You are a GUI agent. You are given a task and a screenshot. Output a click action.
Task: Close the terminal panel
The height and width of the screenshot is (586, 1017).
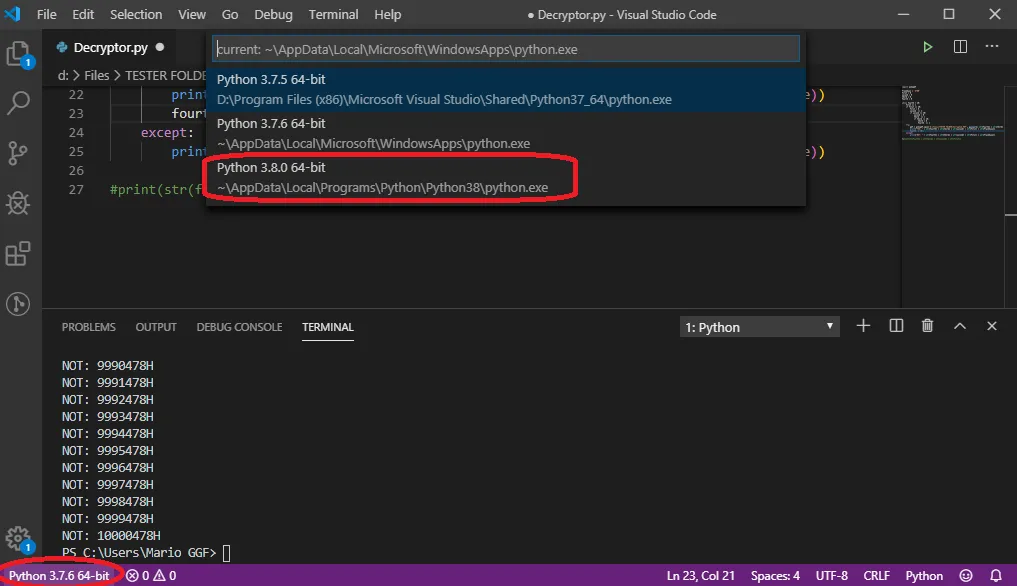click(992, 326)
